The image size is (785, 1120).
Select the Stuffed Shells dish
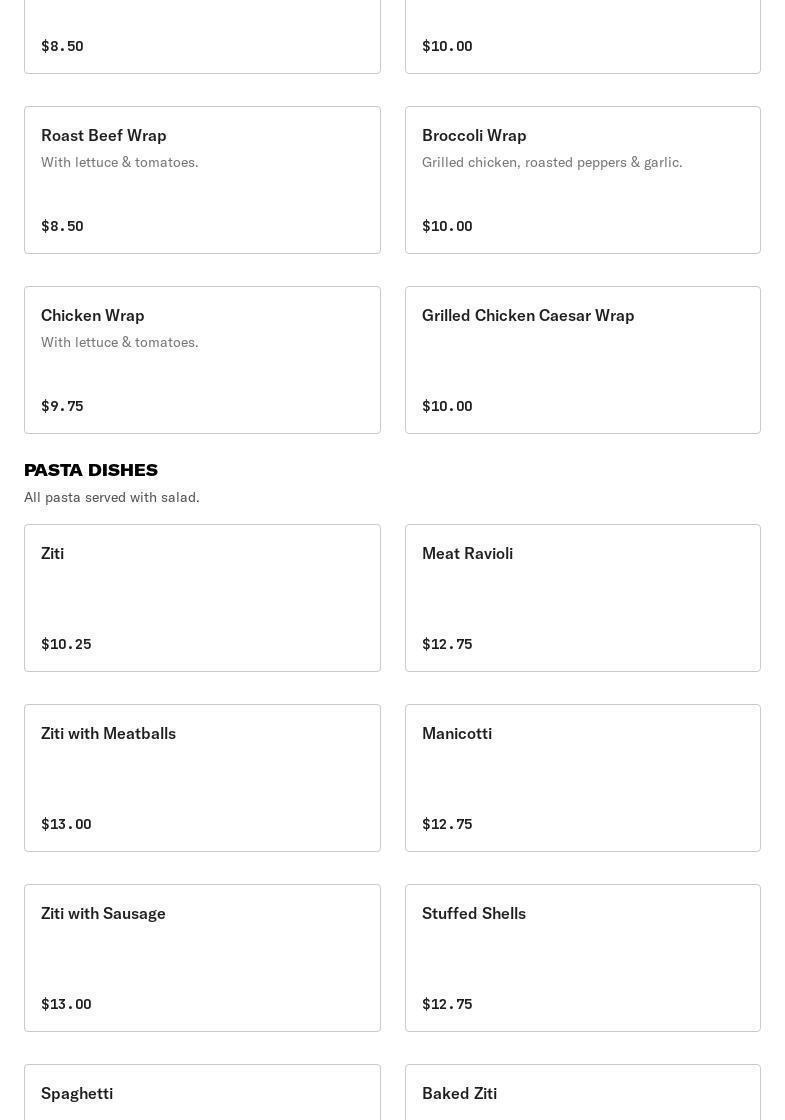(x=582, y=958)
